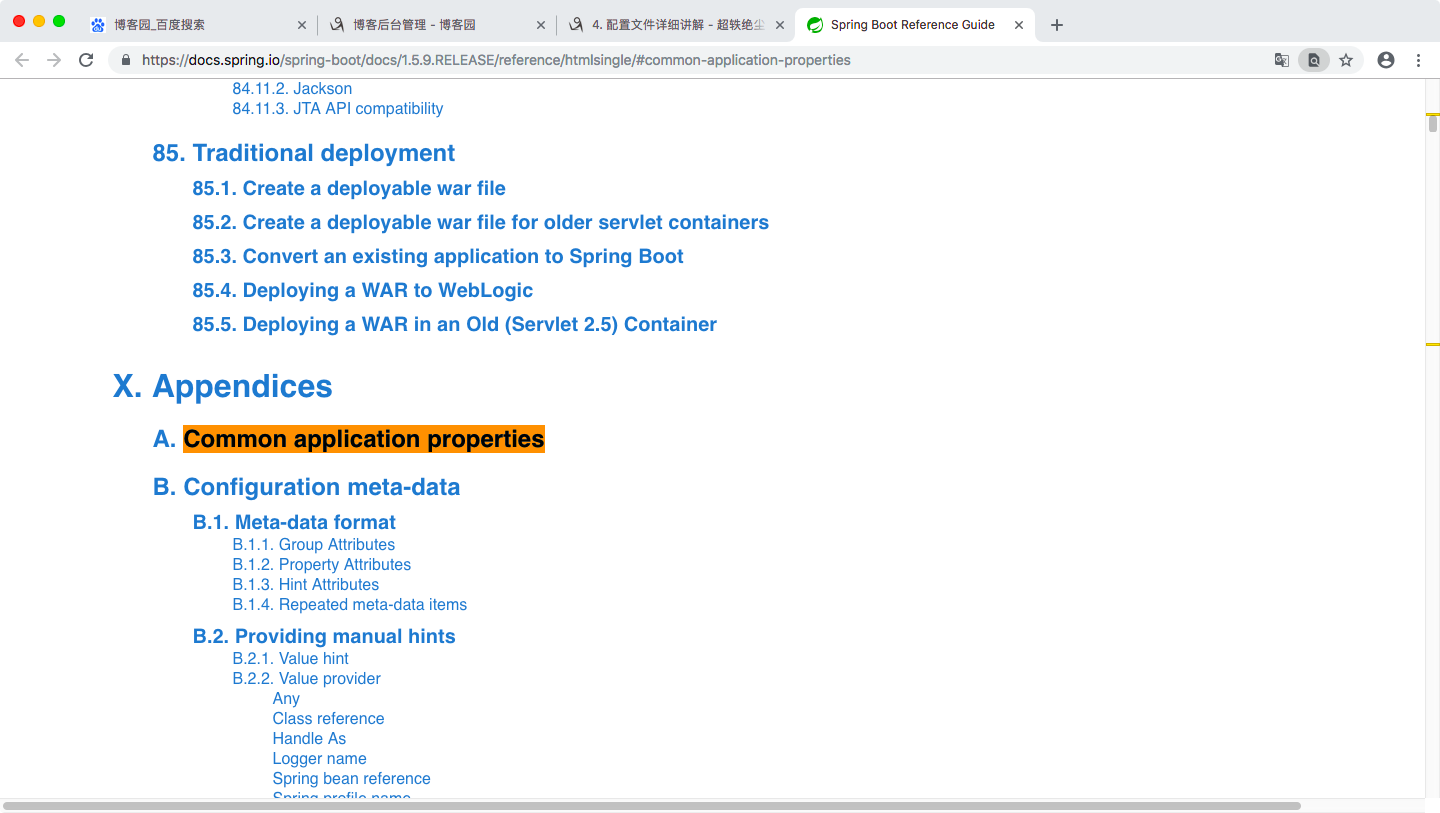Open highlighted Common application properties link
Image resolution: width=1440 pixels, height=813 pixels.
(364, 439)
